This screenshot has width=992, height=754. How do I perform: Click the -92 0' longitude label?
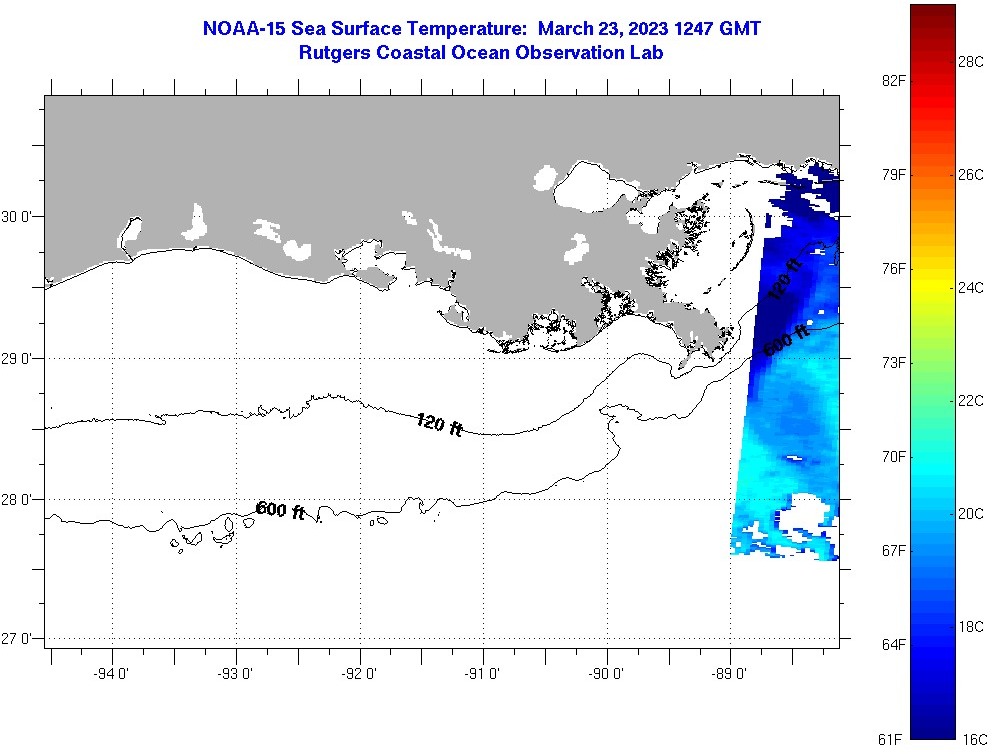(359, 674)
